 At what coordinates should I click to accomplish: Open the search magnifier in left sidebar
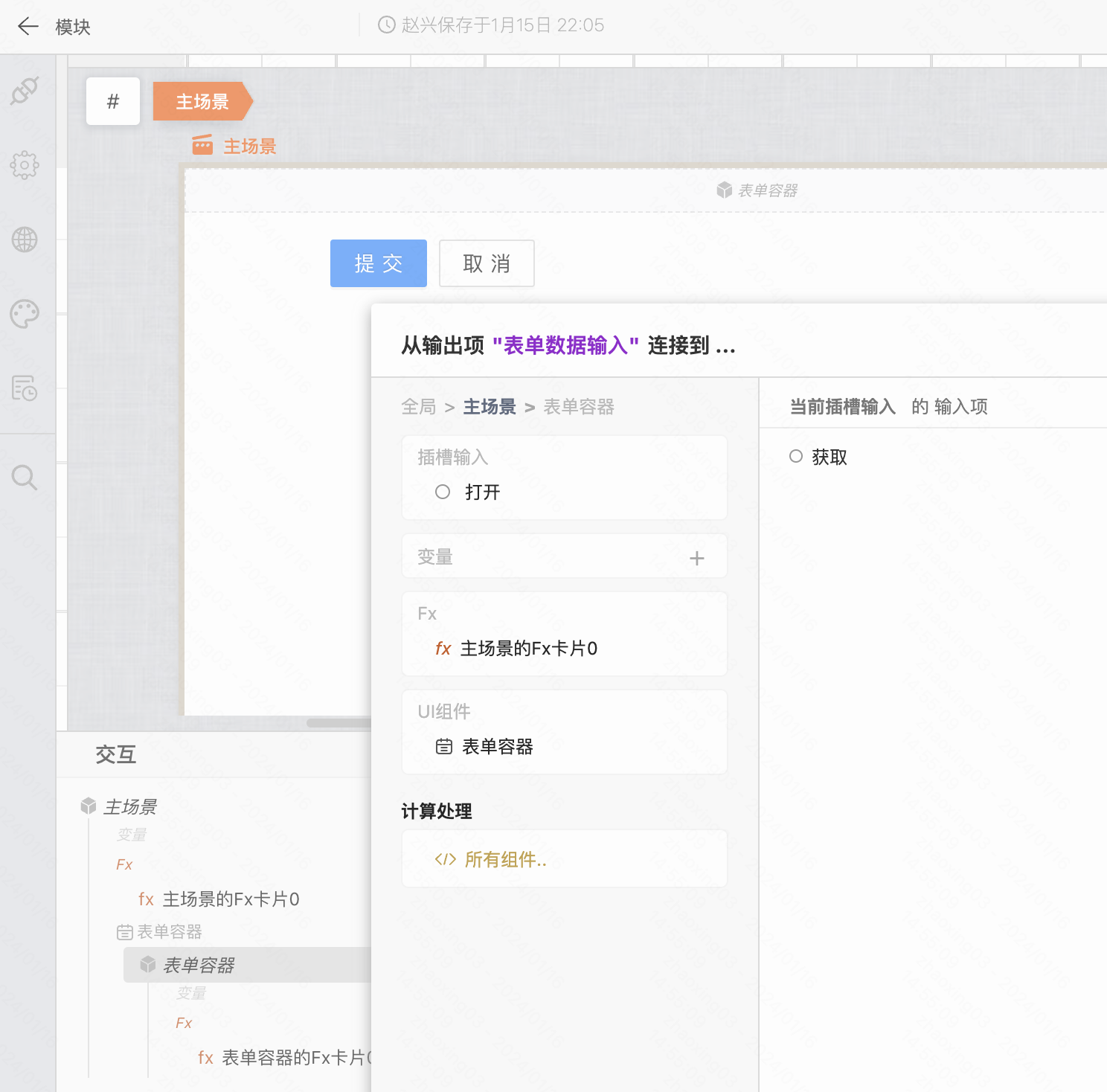coord(25,478)
